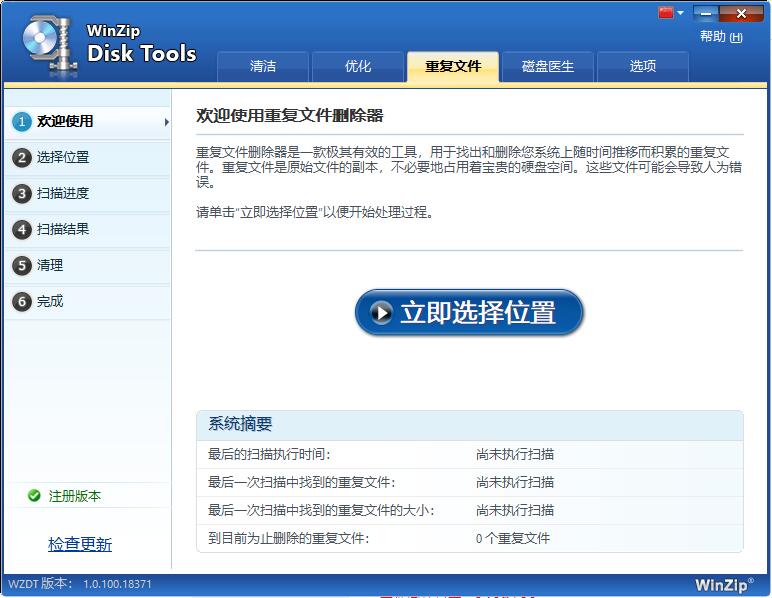Click the 系统摘要 panel header
The image size is (772, 598).
(x=470, y=425)
